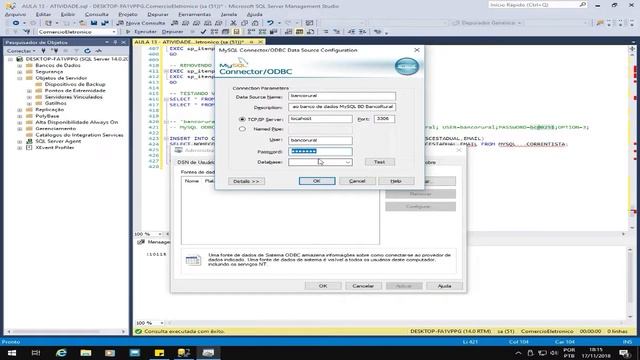Open the Database dropdown in ODBC dialog
Image resolution: width=640 pixels, height=360 pixels.
click(x=348, y=162)
